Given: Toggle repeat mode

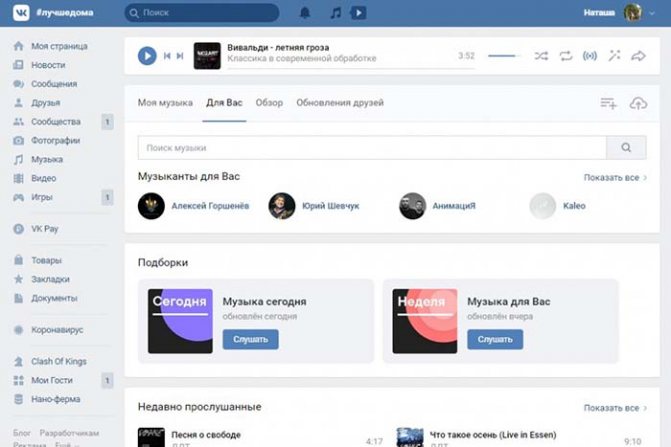Looking at the screenshot, I should coord(566,56).
